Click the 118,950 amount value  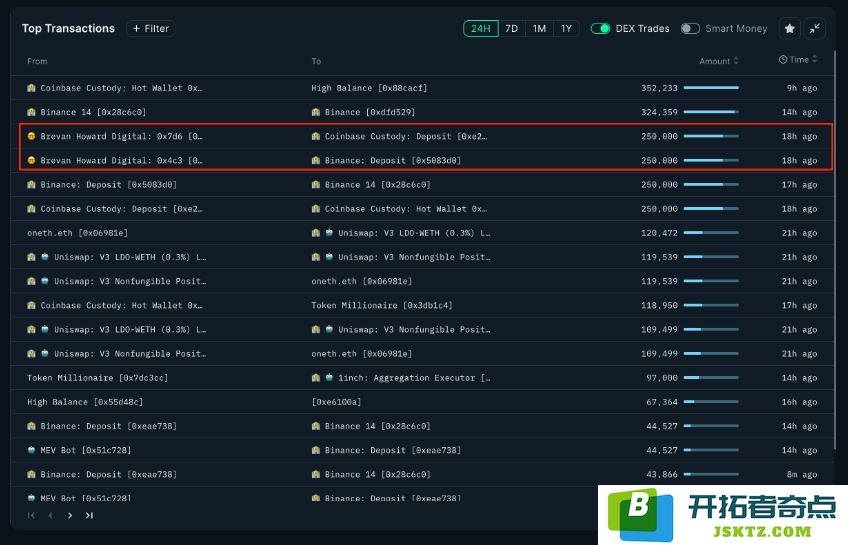(659, 305)
